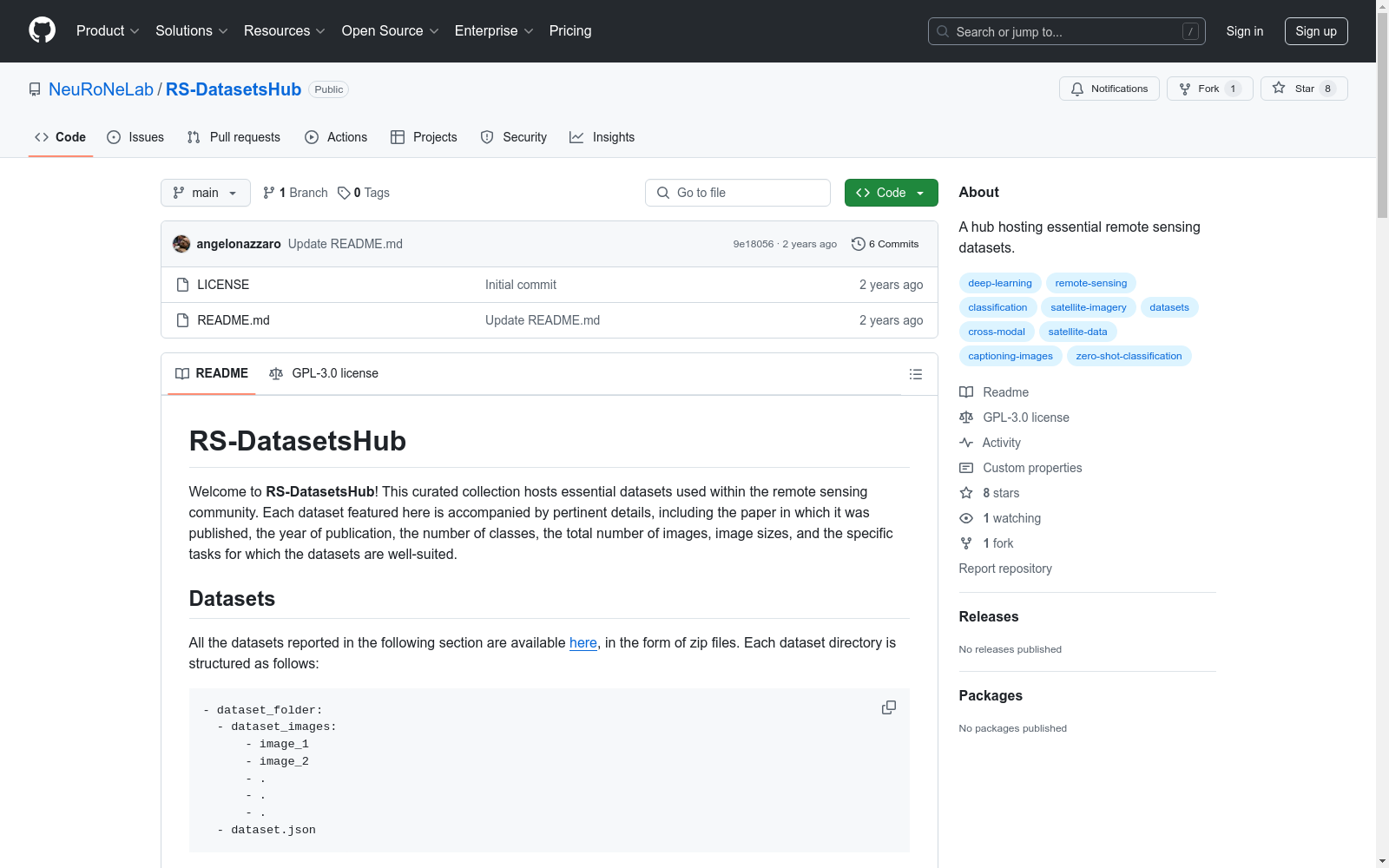1389x868 pixels.
Task: Click the Notifications bell button
Action: click(1109, 89)
